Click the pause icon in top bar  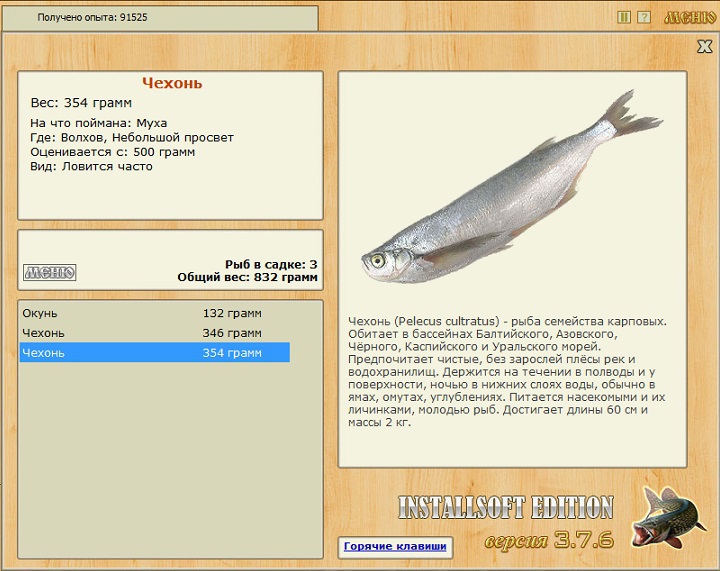(623, 17)
